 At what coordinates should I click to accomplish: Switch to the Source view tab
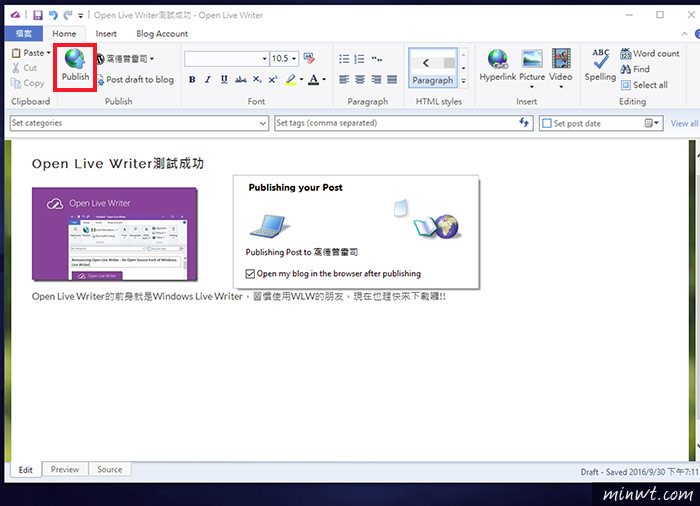tap(109, 469)
